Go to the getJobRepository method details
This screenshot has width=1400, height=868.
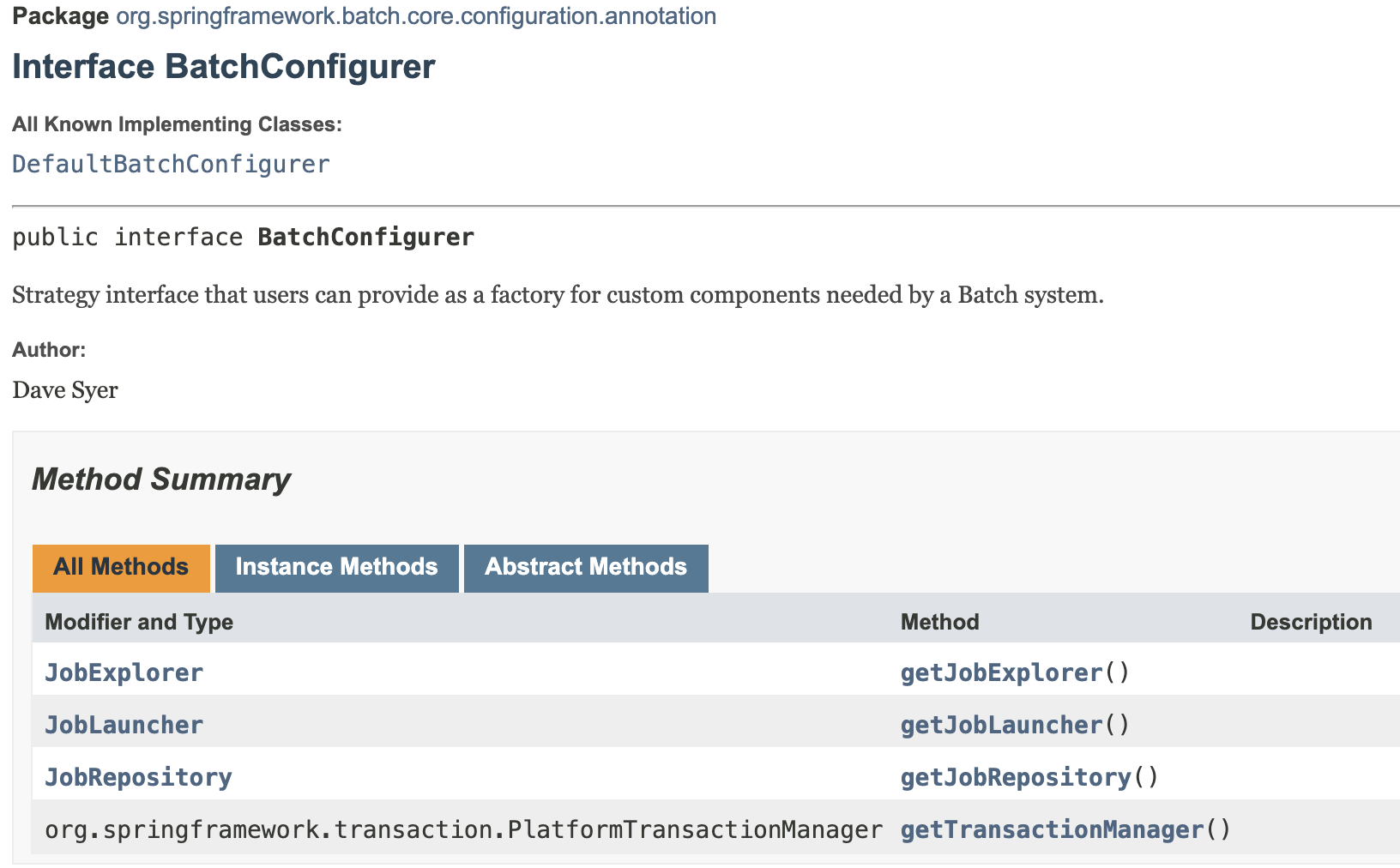coord(1016,777)
